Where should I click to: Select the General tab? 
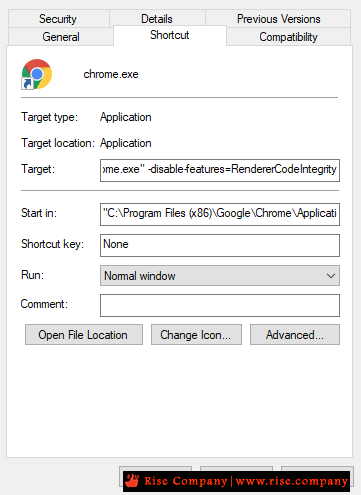[61, 36]
